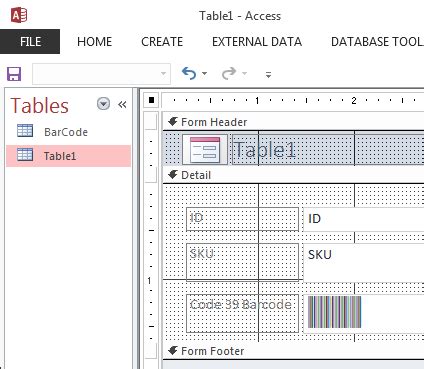Click the ID text box field
Screen dimensions: 424x369
tap(364, 219)
